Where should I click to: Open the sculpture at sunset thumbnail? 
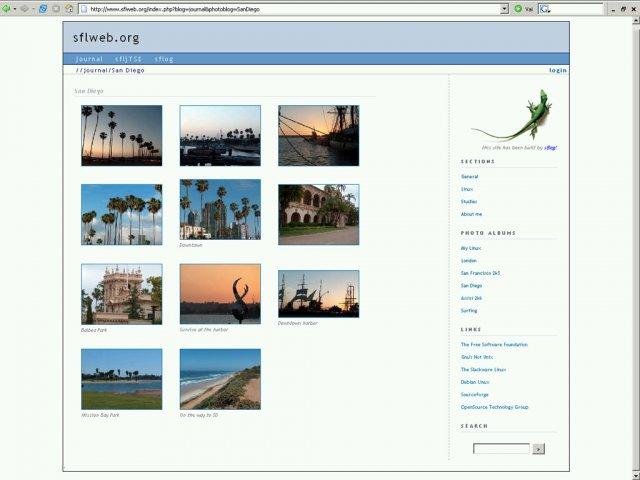click(x=220, y=294)
